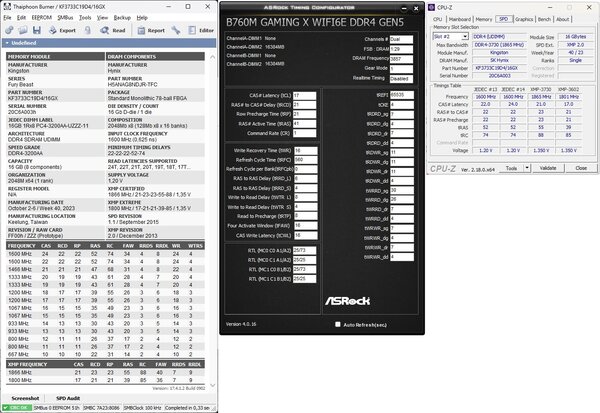Open the Memory tab in CPU-Z
Image resolution: width=600 pixels, height=413 pixels.
484,19
